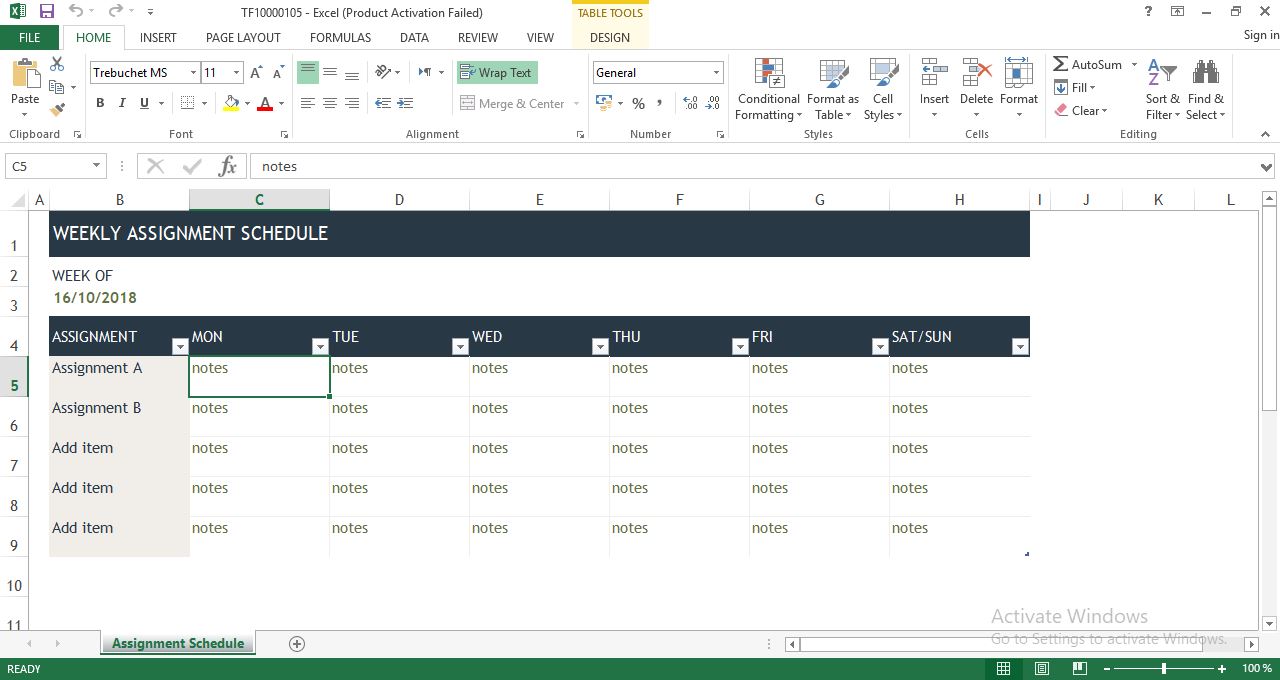Center text horizontally in cell
Screen dimensions: 1280x680
330,103
